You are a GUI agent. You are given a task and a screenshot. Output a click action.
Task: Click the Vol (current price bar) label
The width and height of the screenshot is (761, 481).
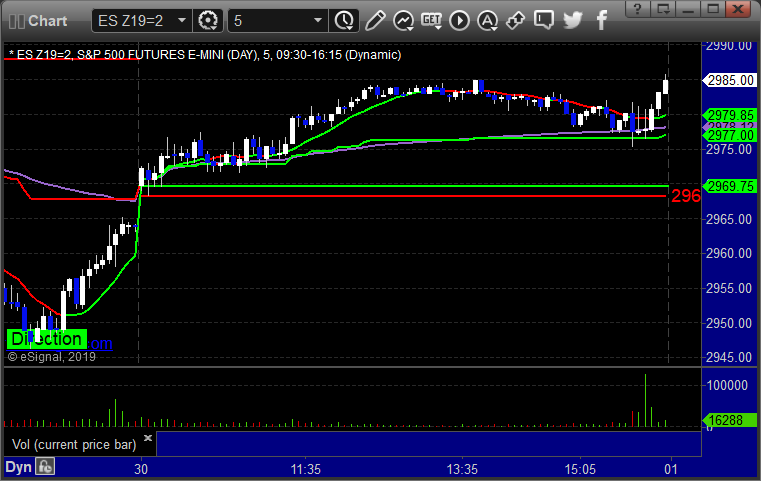(x=74, y=445)
